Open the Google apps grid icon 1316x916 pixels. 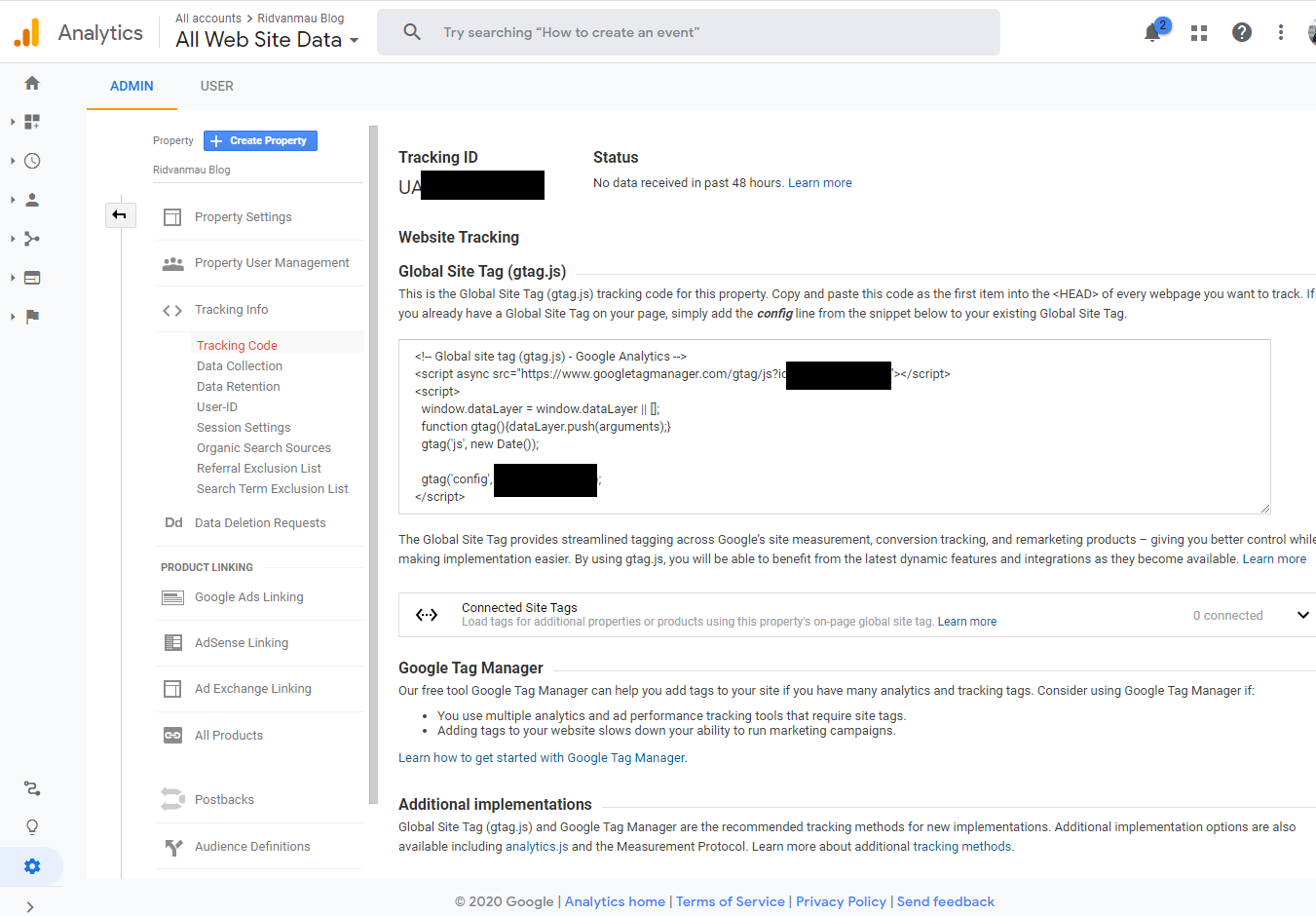point(1199,33)
